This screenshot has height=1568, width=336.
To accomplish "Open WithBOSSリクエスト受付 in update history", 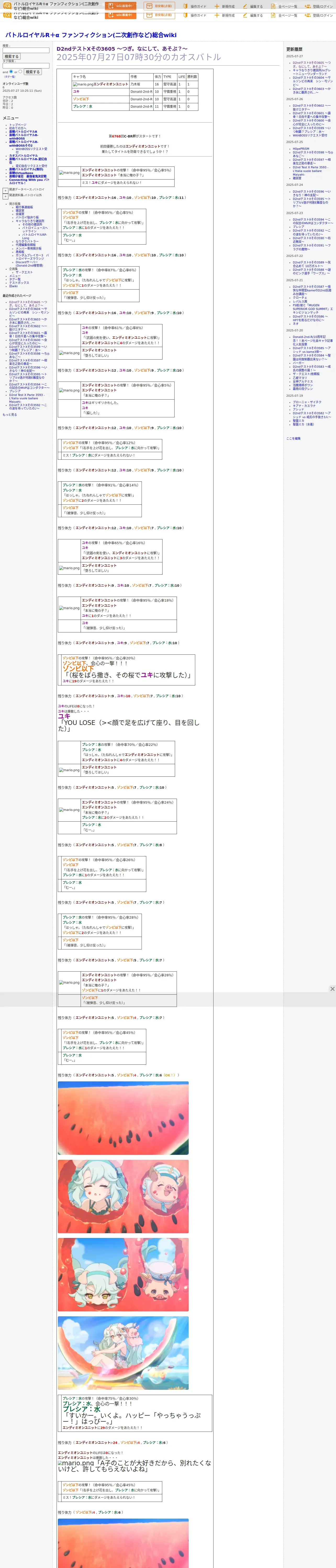I will click(x=310, y=136).
